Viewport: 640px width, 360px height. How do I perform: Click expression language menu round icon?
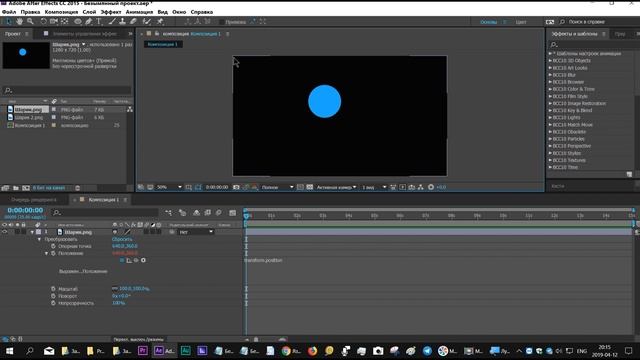point(143,260)
